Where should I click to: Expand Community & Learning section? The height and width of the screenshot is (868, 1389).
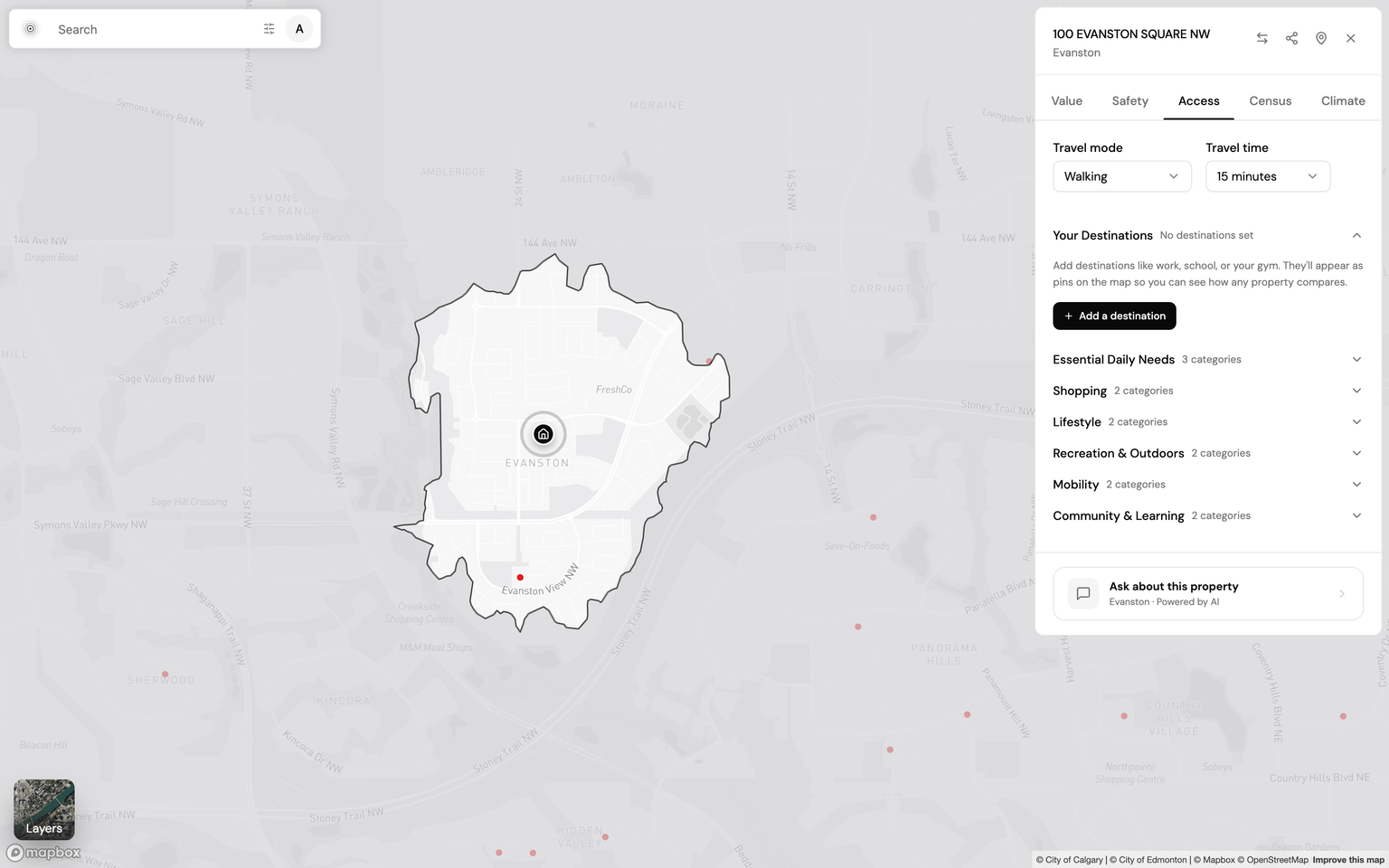[1207, 515]
